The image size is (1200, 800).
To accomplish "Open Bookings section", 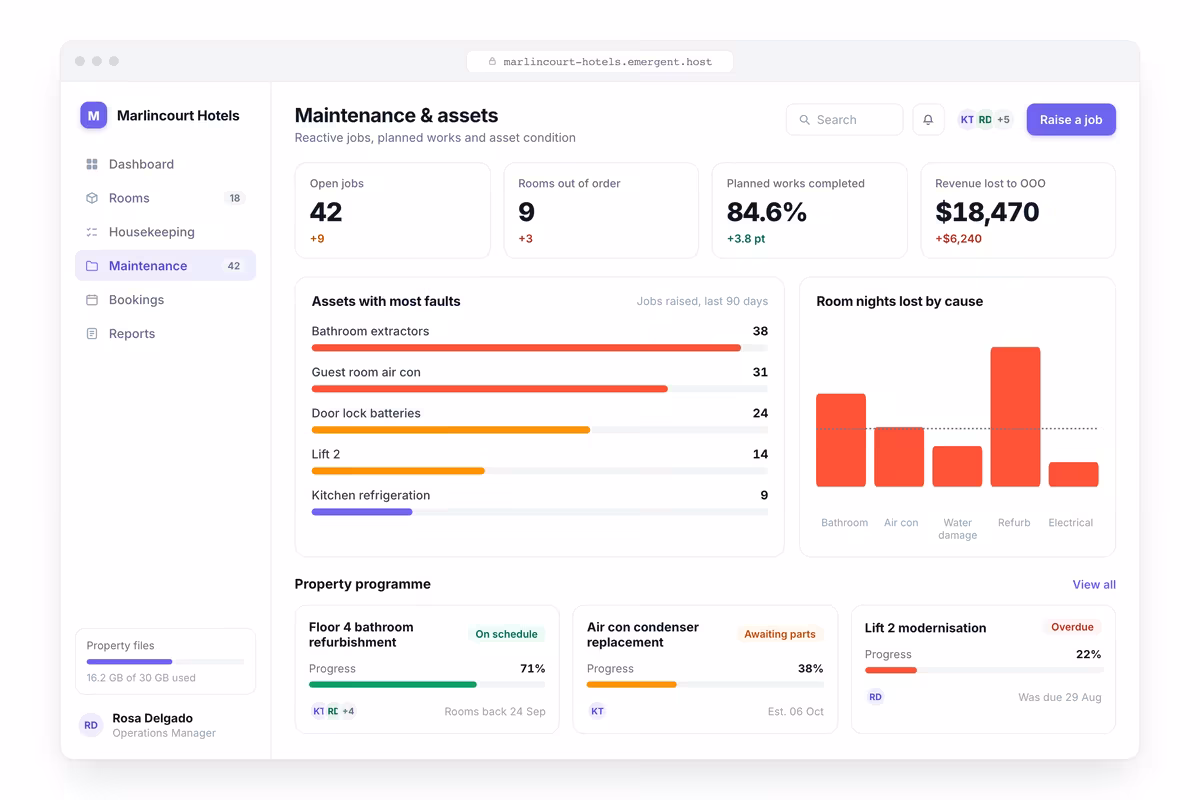I will tap(165, 300).
